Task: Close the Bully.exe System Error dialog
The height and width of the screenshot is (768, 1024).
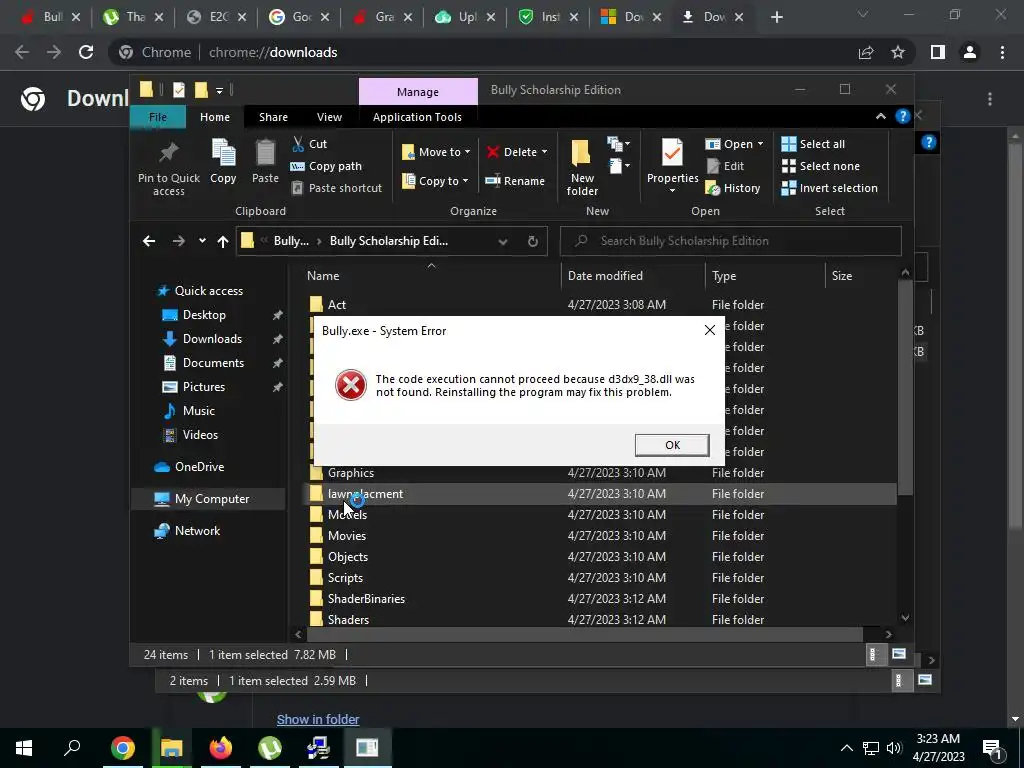Action: coord(710,330)
